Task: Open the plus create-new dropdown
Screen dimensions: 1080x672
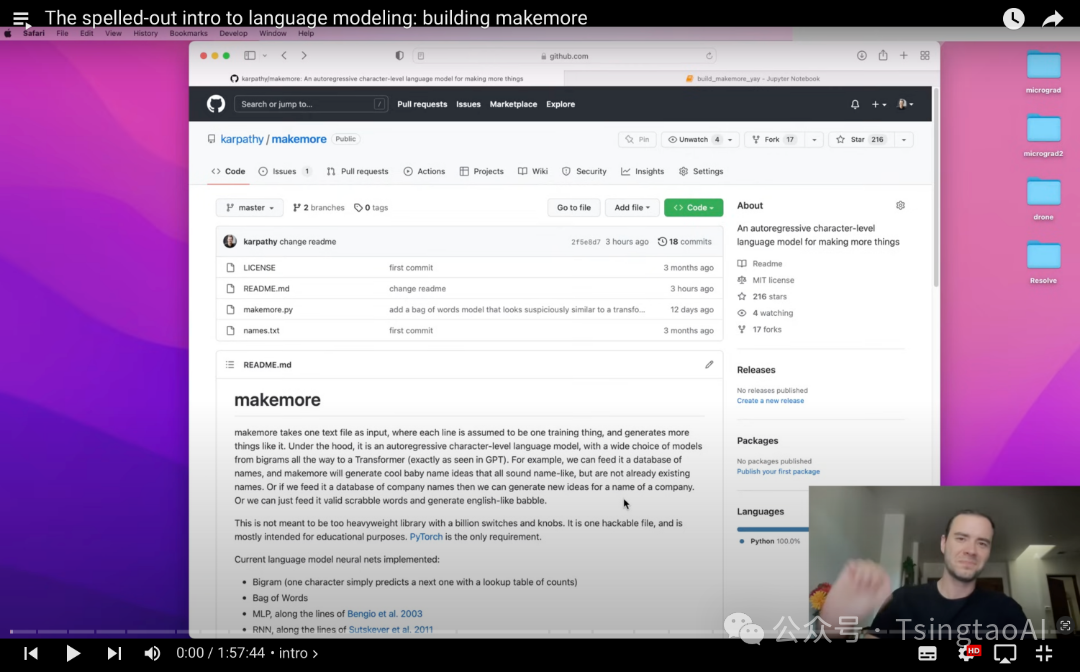Action: [879, 104]
